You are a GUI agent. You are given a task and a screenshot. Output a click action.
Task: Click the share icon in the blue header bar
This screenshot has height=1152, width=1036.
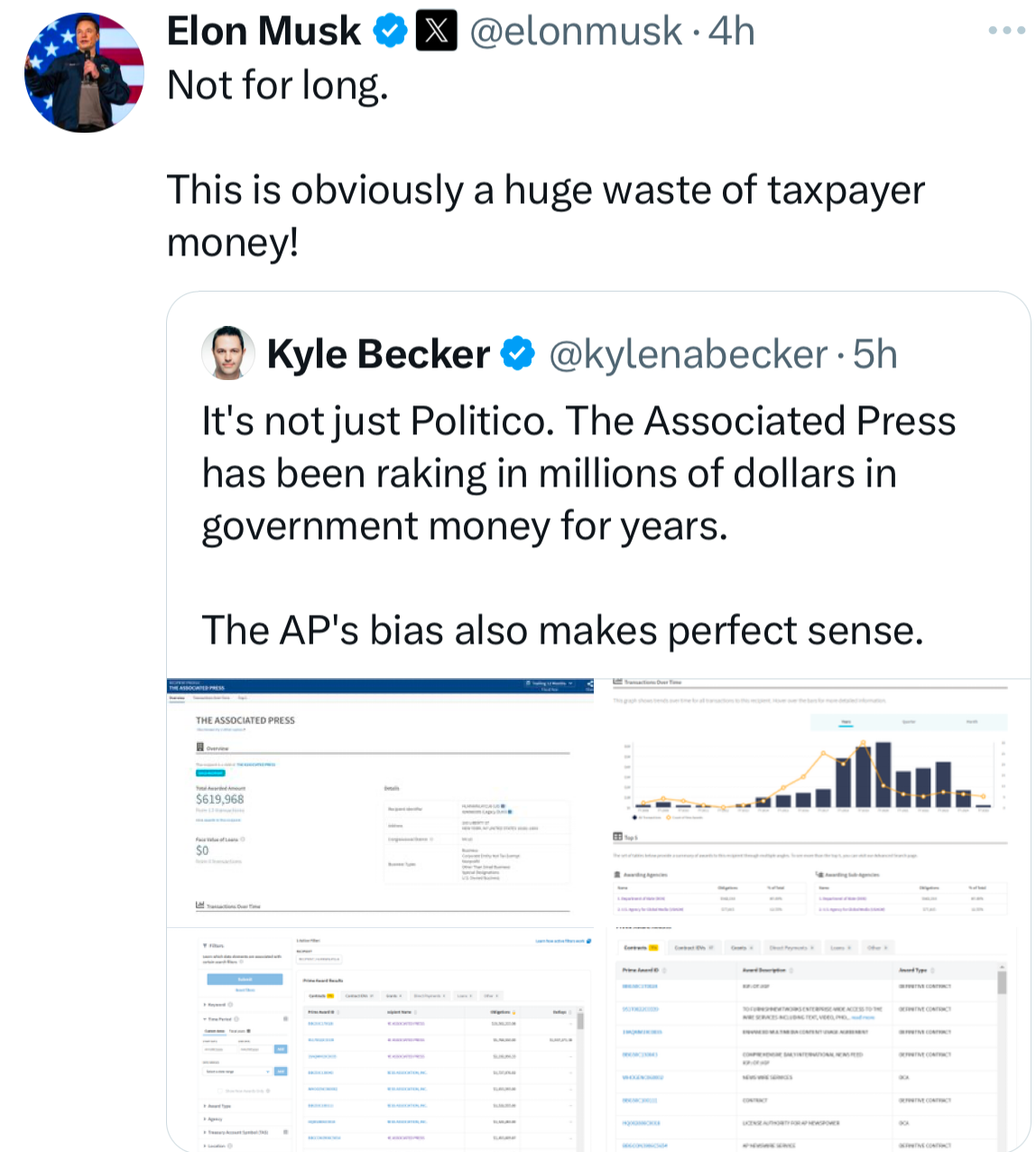(x=589, y=684)
